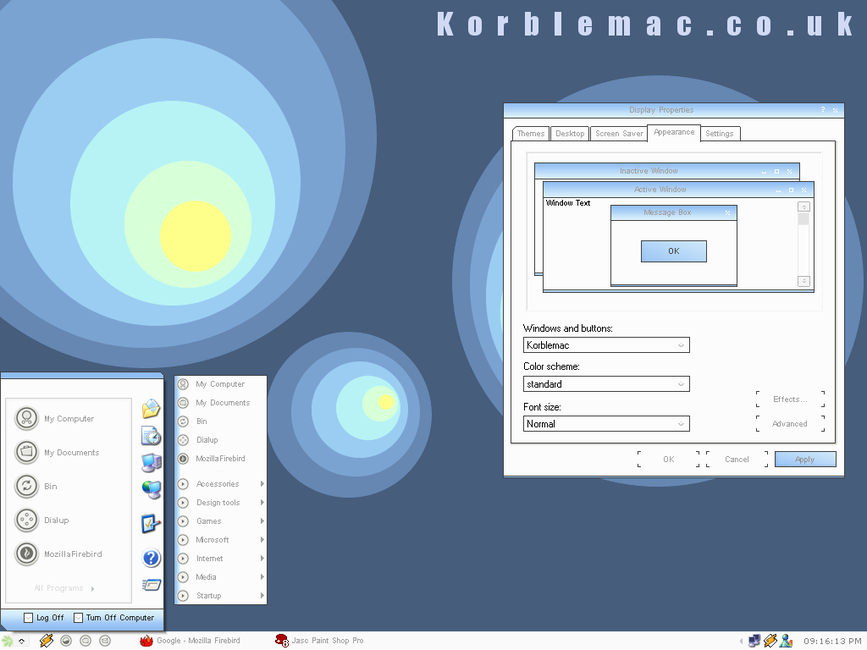Expand hidden tray icons arrow
This screenshot has height=650, width=867.
tap(741, 641)
